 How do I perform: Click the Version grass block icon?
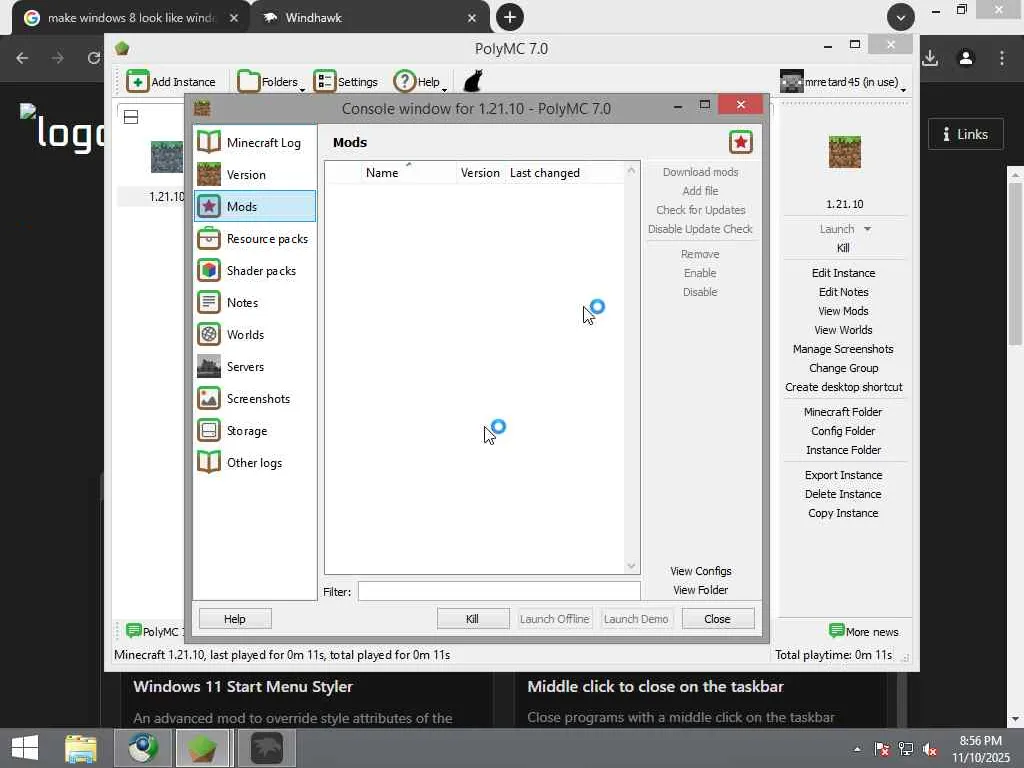209,174
